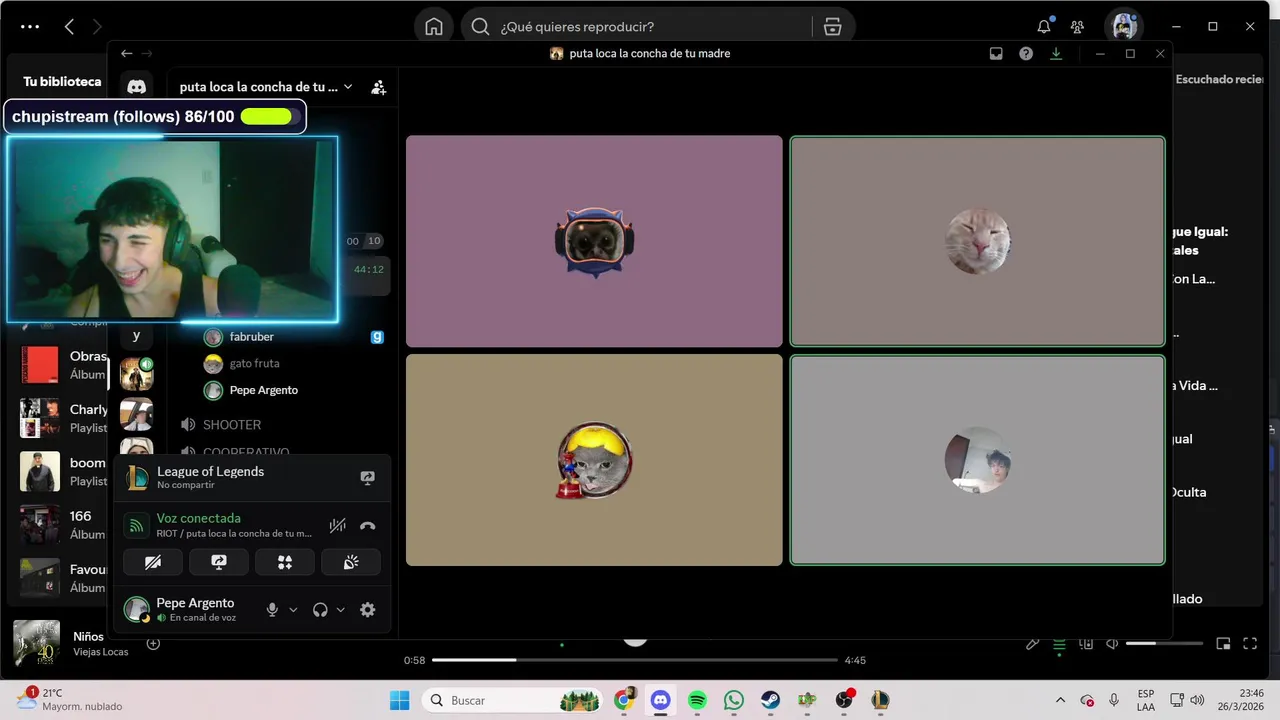The height and width of the screenshot is (720, 1280).
Task: Open 'y' server in Discord sidebar
Action: pos(136,336)
